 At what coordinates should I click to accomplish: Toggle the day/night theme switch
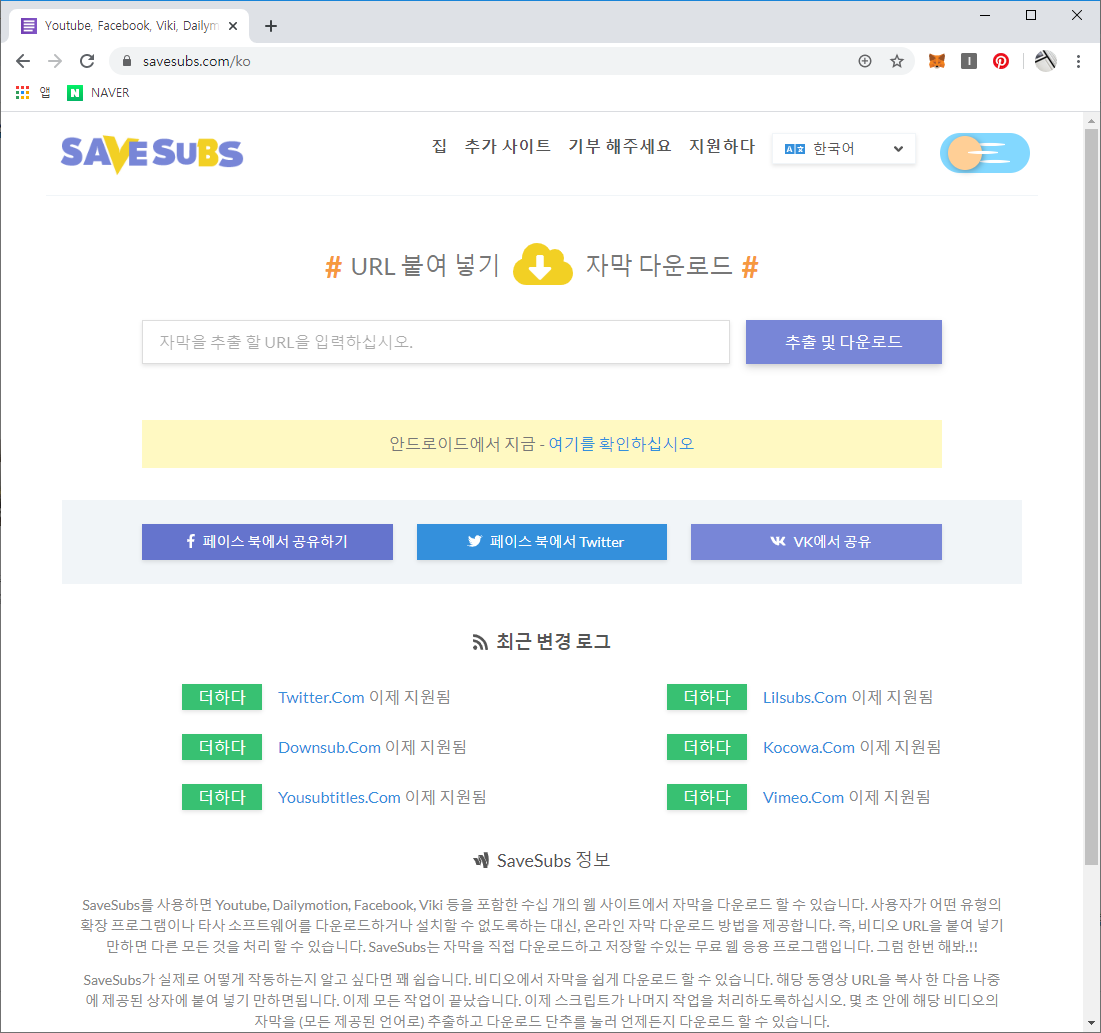pyautogui.click(x=984, y=153)
